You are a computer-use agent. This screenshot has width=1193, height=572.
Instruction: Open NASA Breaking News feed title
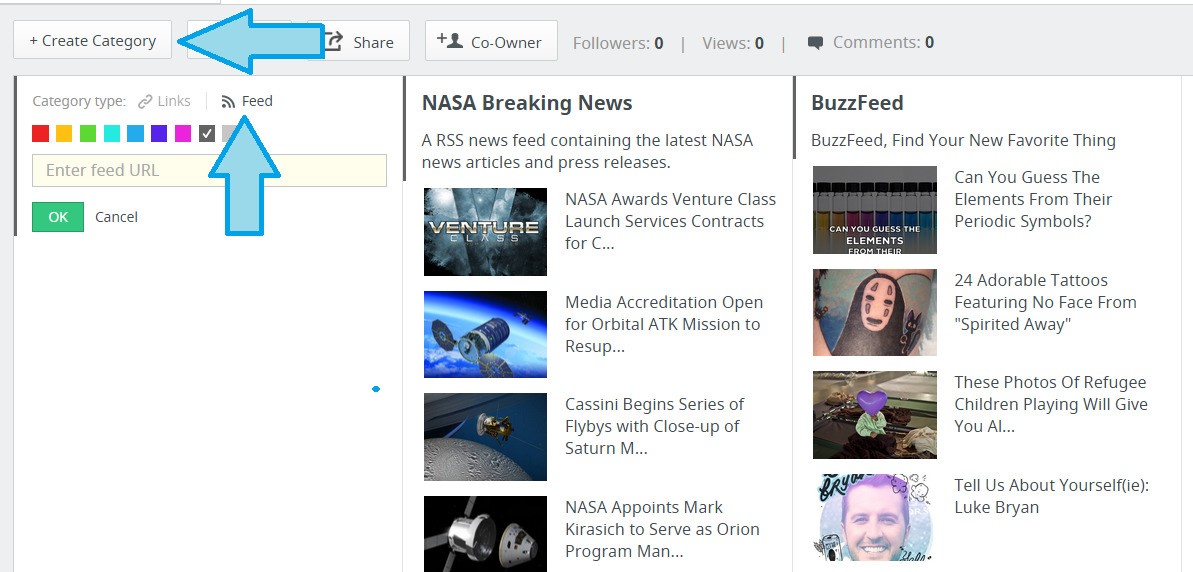coord(527,103)
